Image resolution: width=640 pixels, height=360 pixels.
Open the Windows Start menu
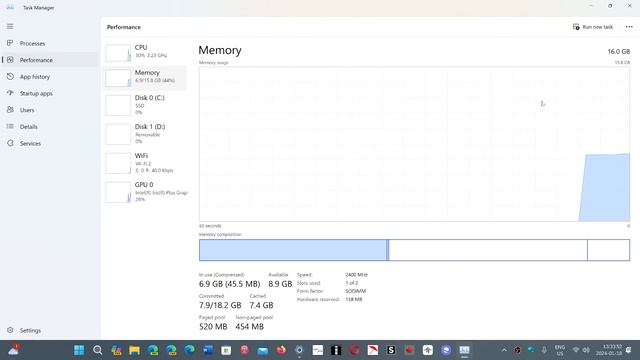click(x=79, y=350)
